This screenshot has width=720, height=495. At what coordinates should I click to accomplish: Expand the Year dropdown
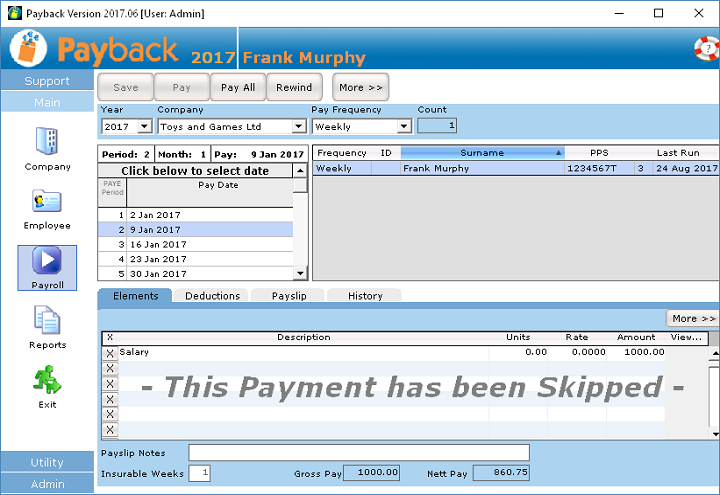pyautogui.click(x=143, y=127)
